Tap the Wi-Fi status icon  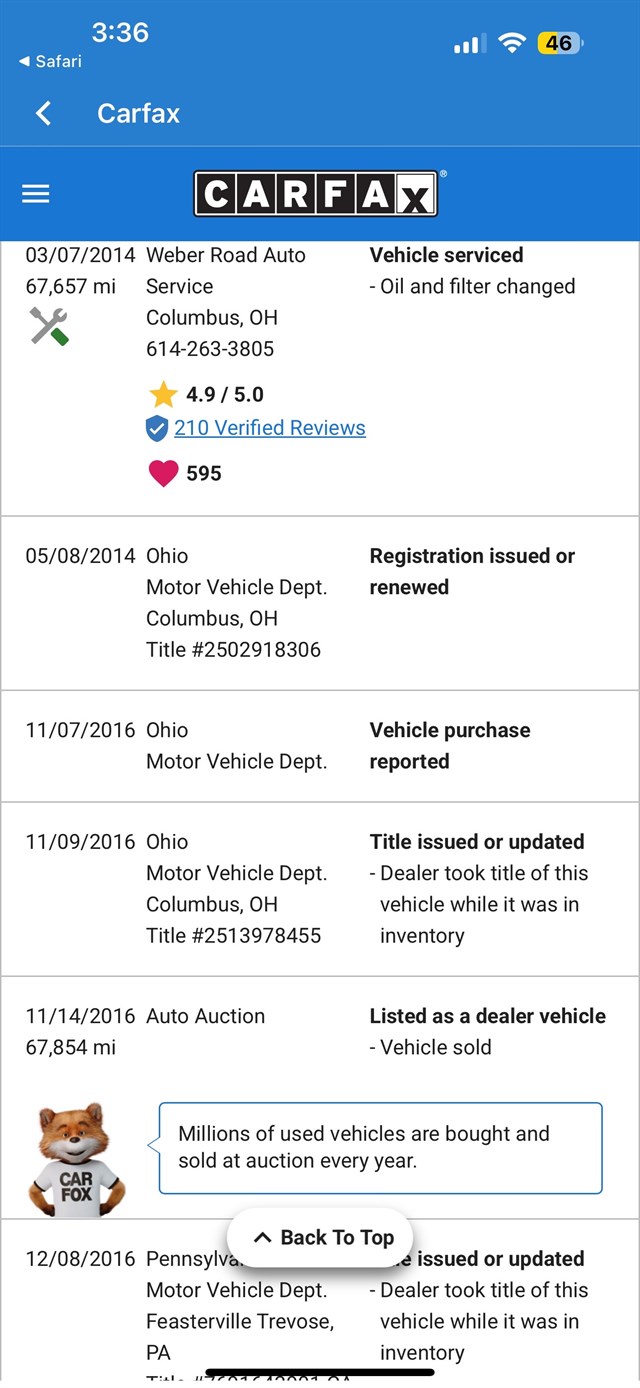[512, 43]
